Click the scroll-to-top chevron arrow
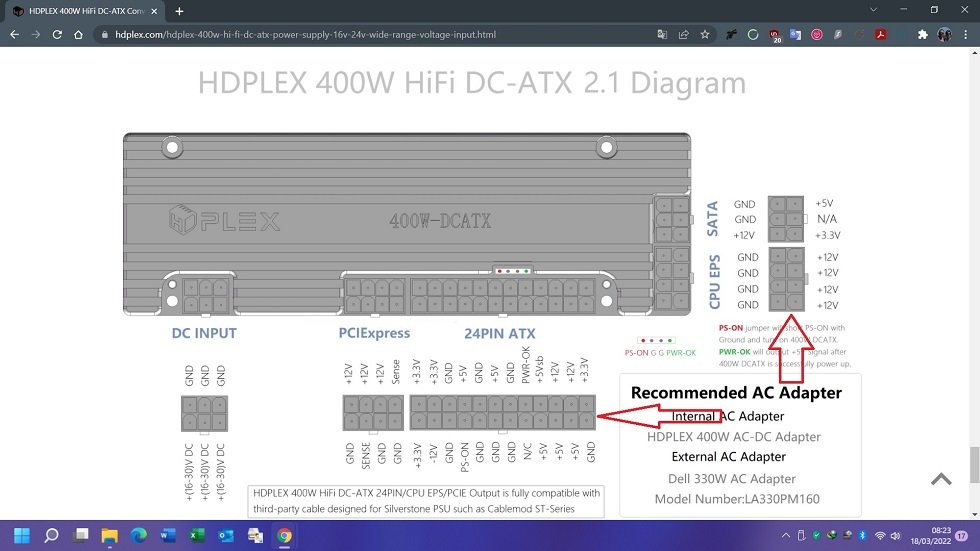980x551 pixels. (x=941, y=479)
